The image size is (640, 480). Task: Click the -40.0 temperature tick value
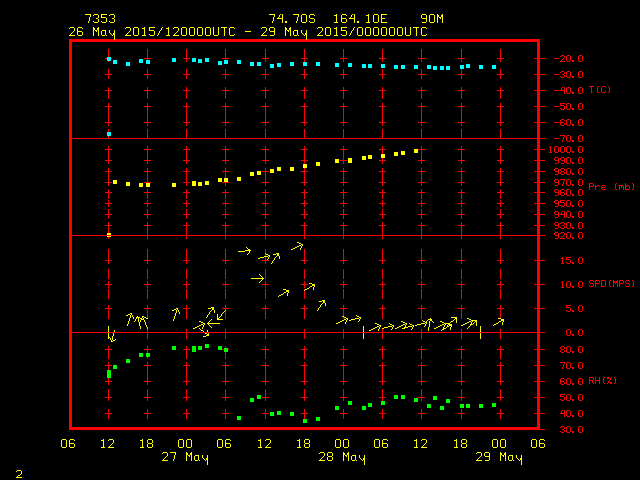click(569, 91)
